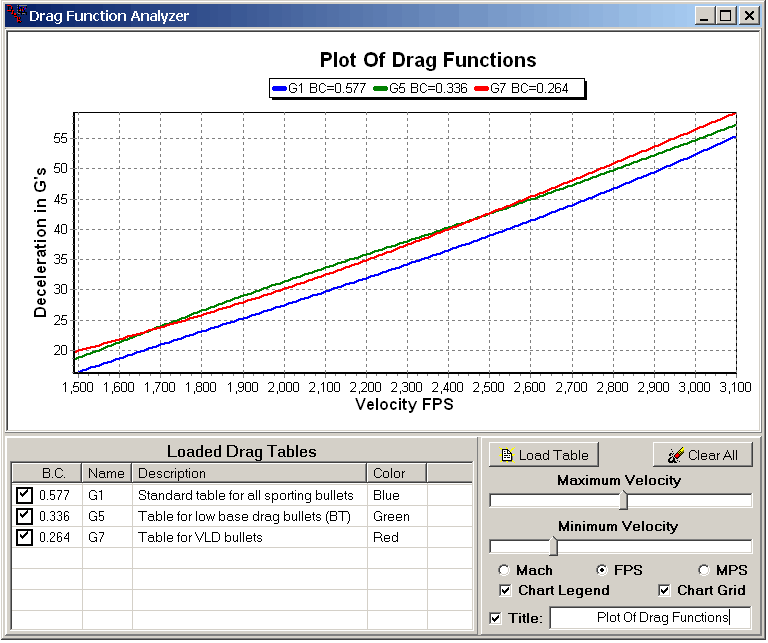Uncheck the G1 drag table checkbox (0.577)
This screenshot has width=768, height=643.
coord(24,495)
